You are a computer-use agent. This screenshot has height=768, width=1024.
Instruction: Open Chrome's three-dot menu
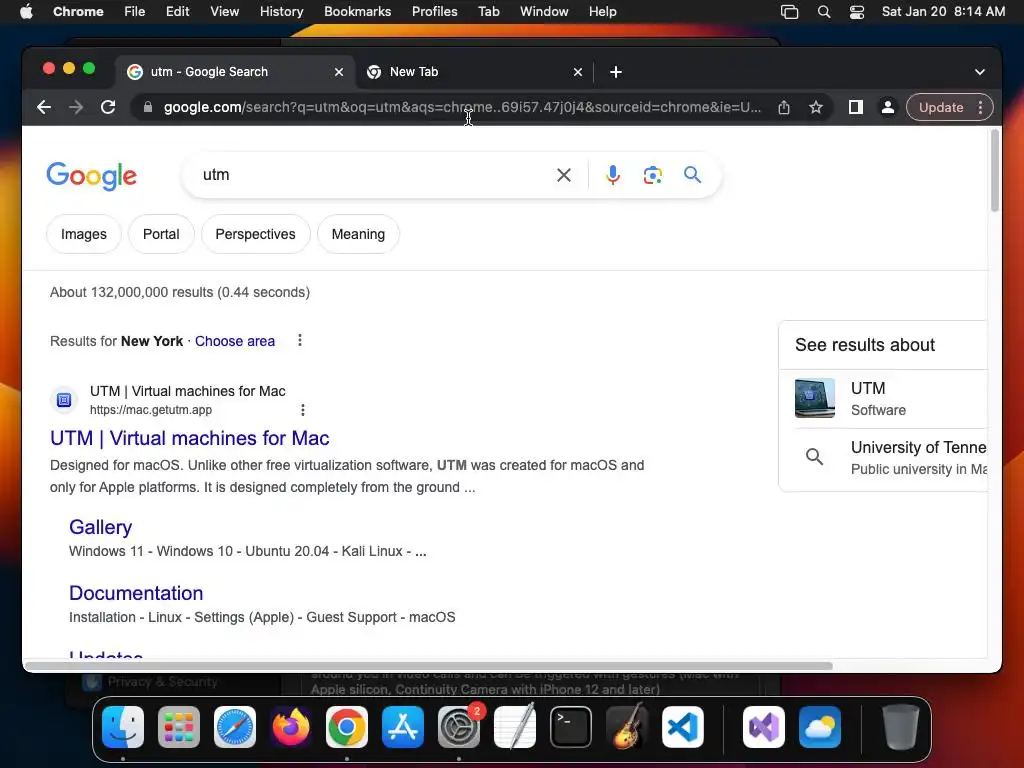pos(980,107)
